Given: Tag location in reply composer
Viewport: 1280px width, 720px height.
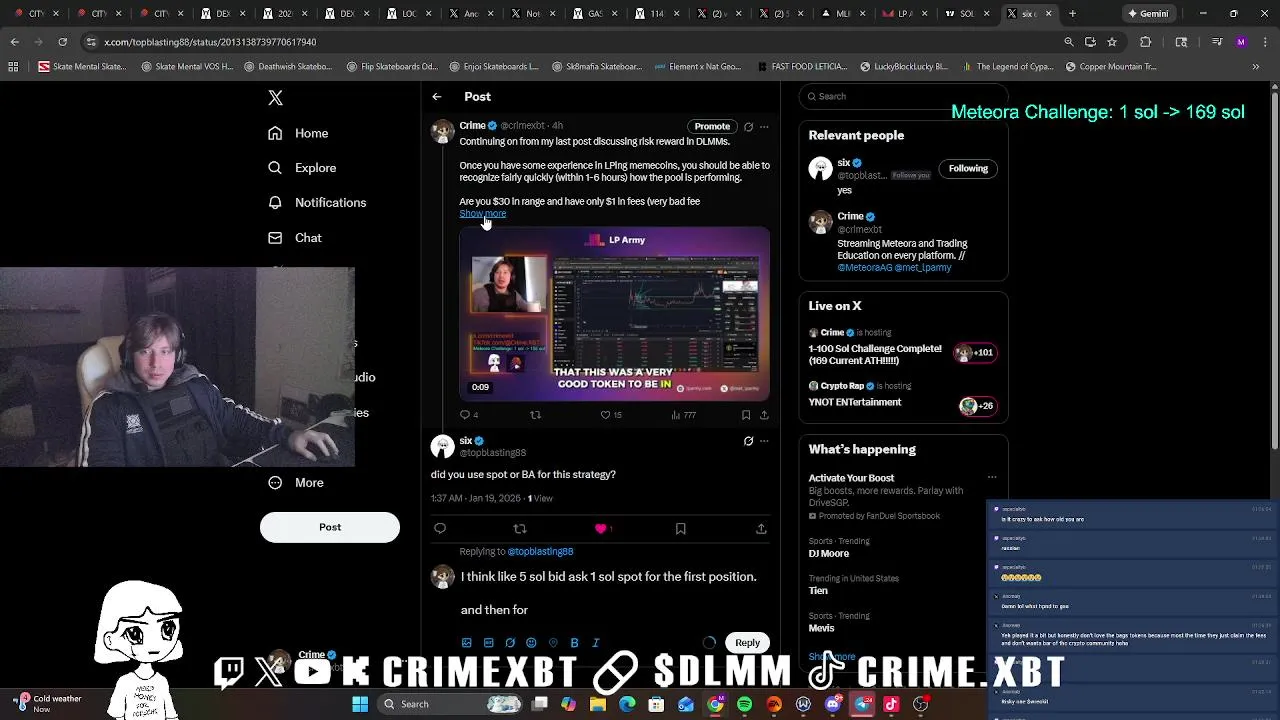Looking at the screenshot, I should tap(553, 643).
